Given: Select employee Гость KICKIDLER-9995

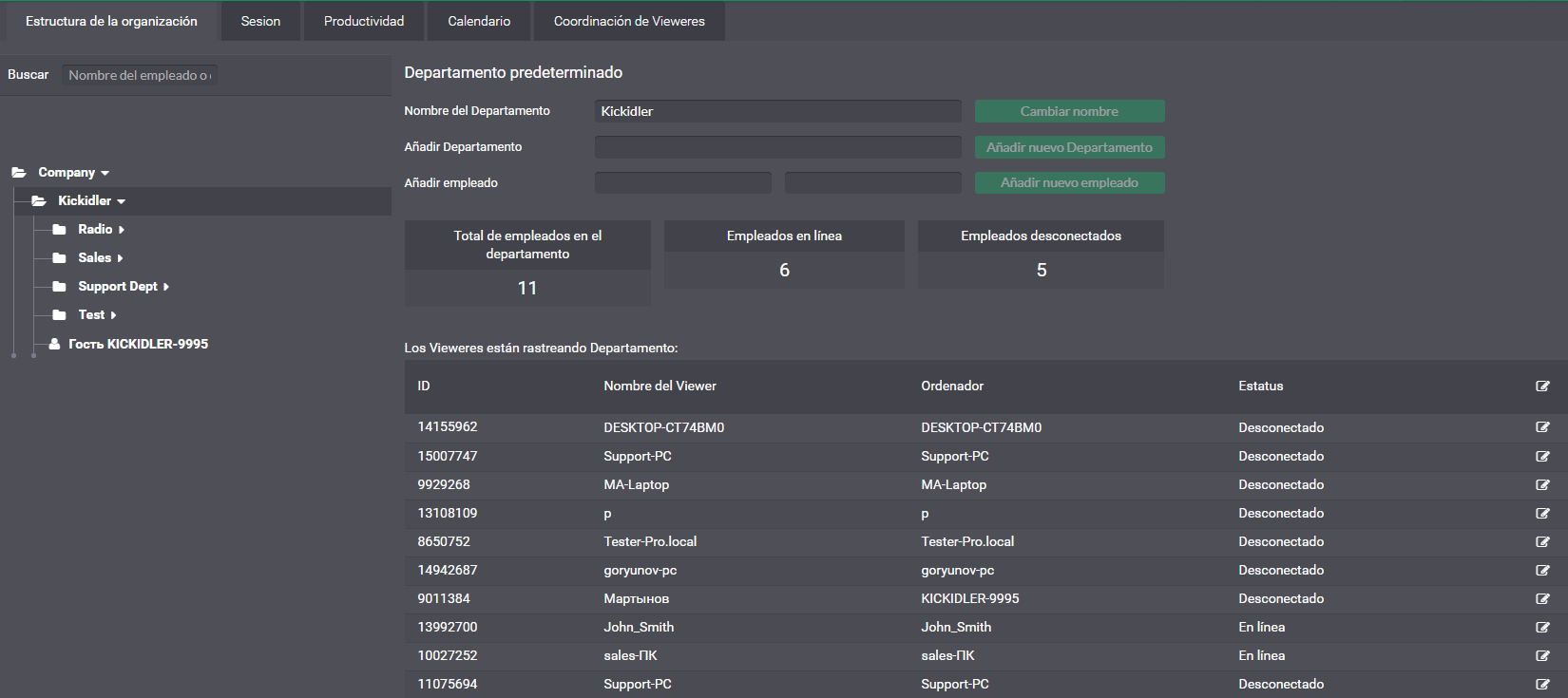Looking at the screenshot, I should click(x=138, y=344).
